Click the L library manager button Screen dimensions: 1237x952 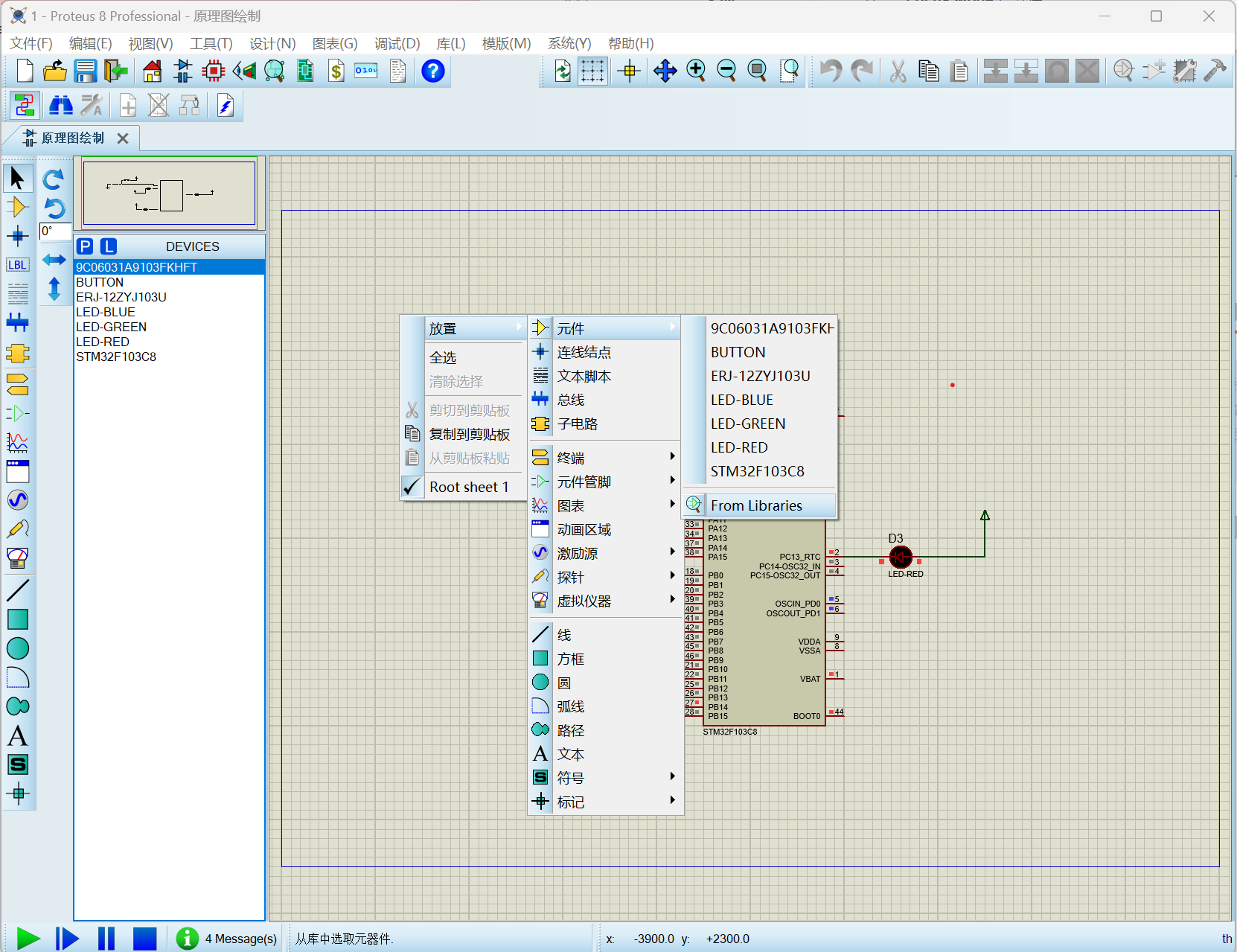coord(109,246)
